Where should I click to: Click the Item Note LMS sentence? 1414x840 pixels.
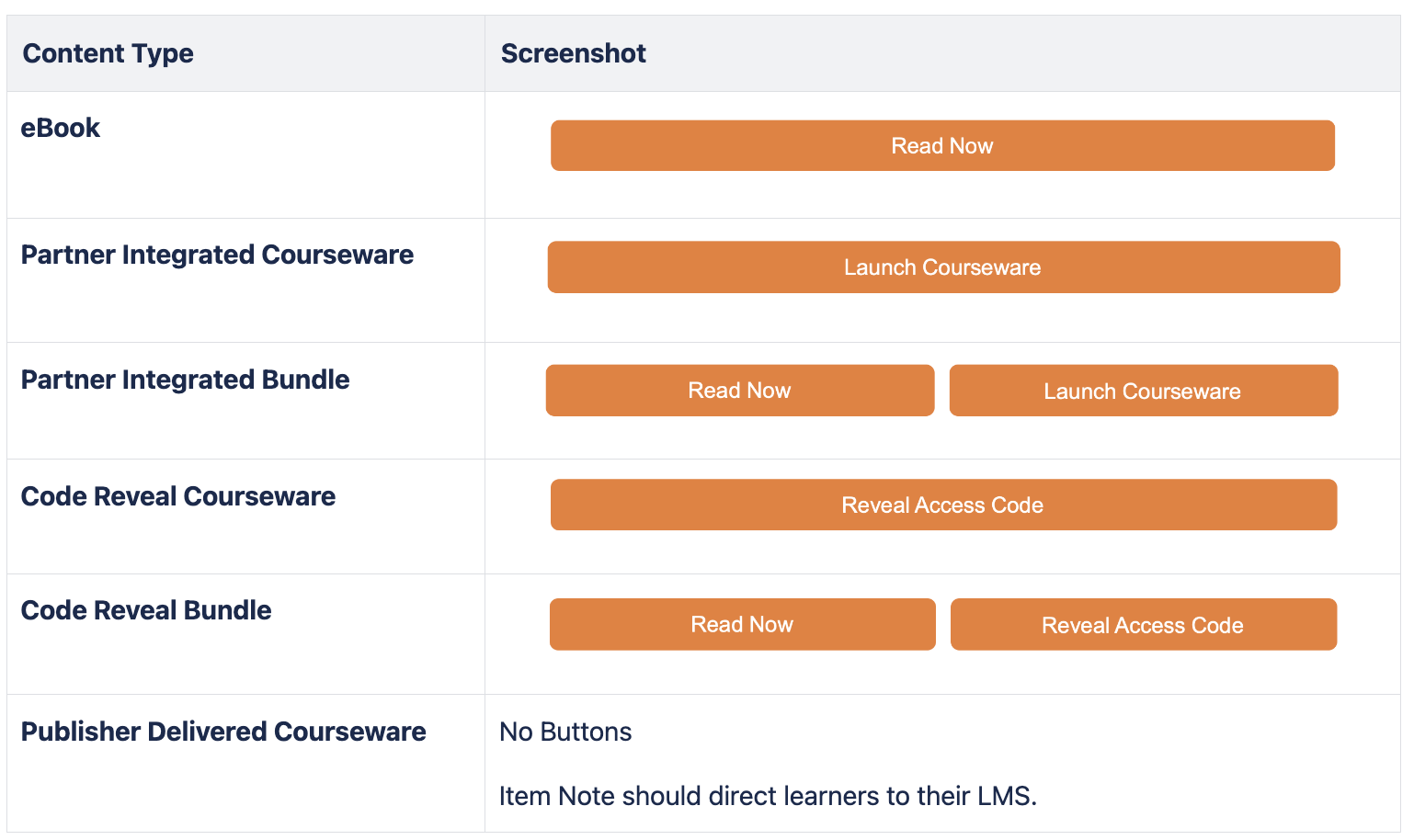pos(768,796)
